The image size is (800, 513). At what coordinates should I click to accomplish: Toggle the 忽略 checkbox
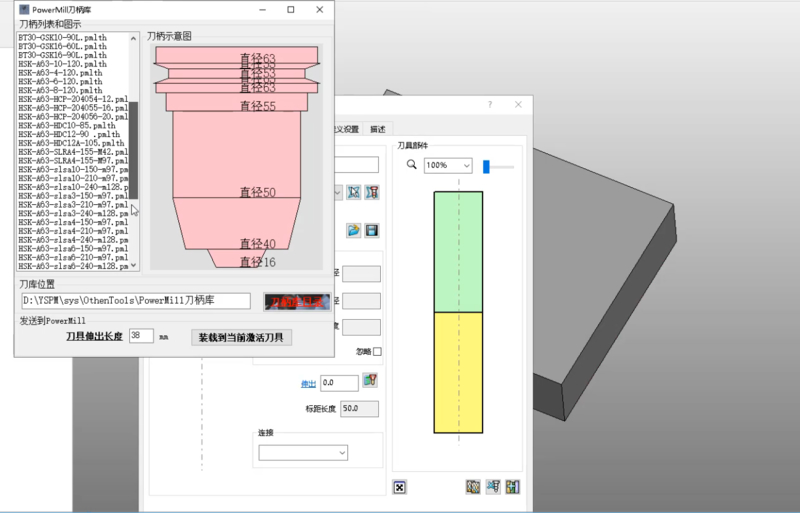(377, 352)
